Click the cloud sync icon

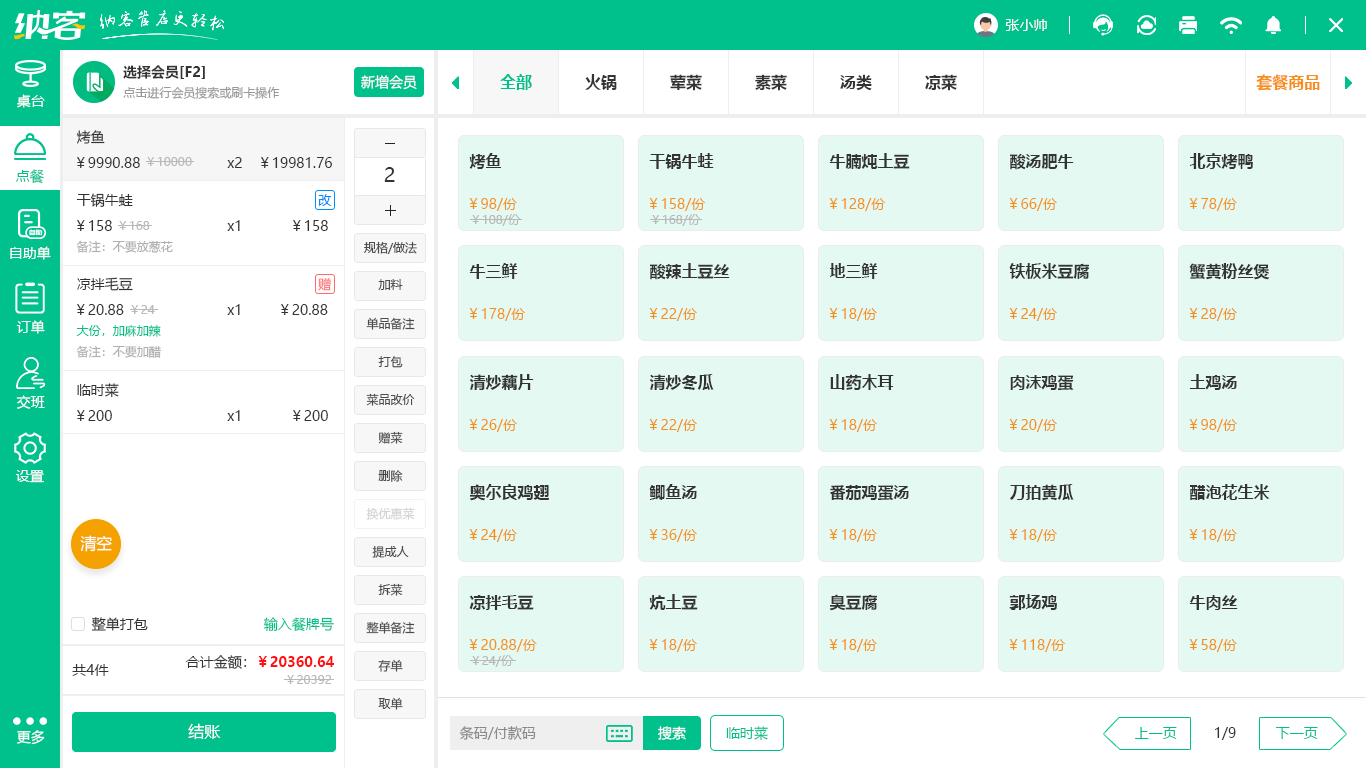(1145, 25)
